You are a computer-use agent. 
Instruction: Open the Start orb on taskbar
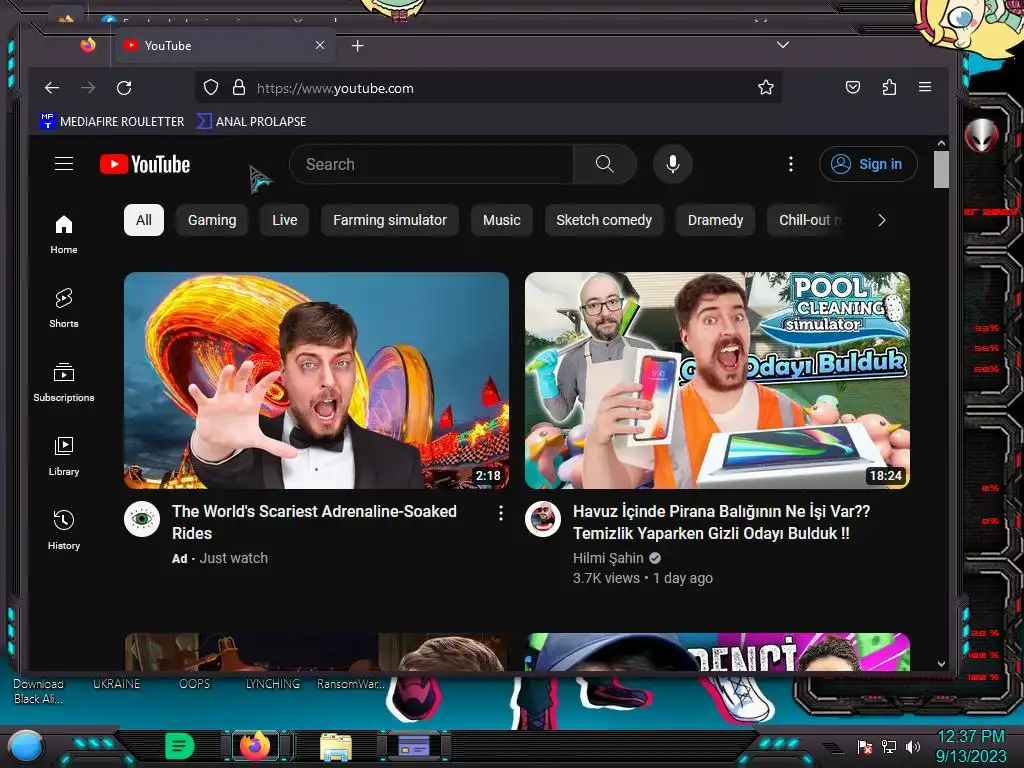[26, 746]
